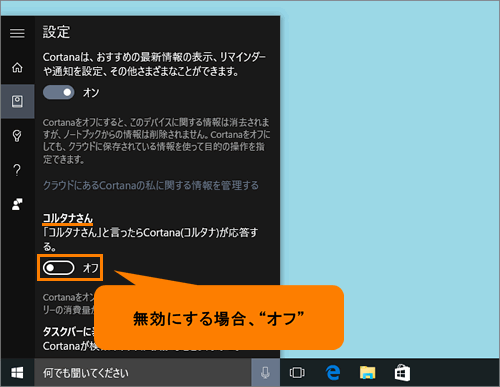Select the Notebook icon in sidebar
Image resolution: width=500 pixels, height=387 pixels.
[17, 101]
